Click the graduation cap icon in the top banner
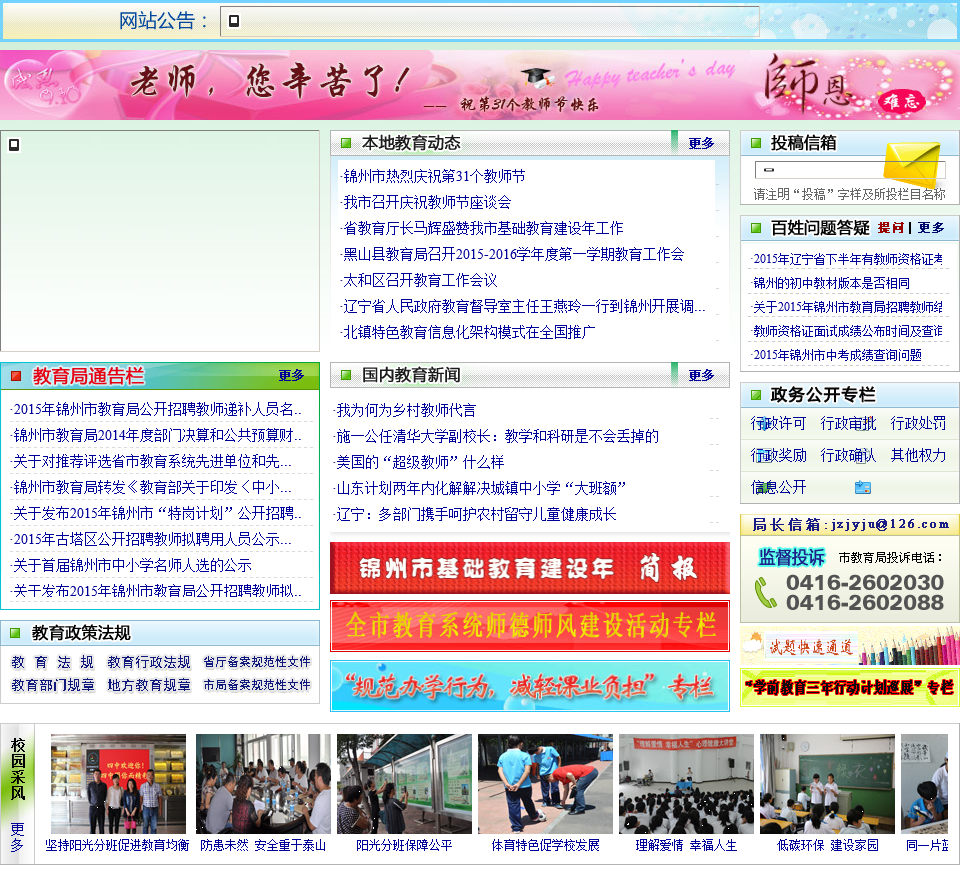 [538, 76]
